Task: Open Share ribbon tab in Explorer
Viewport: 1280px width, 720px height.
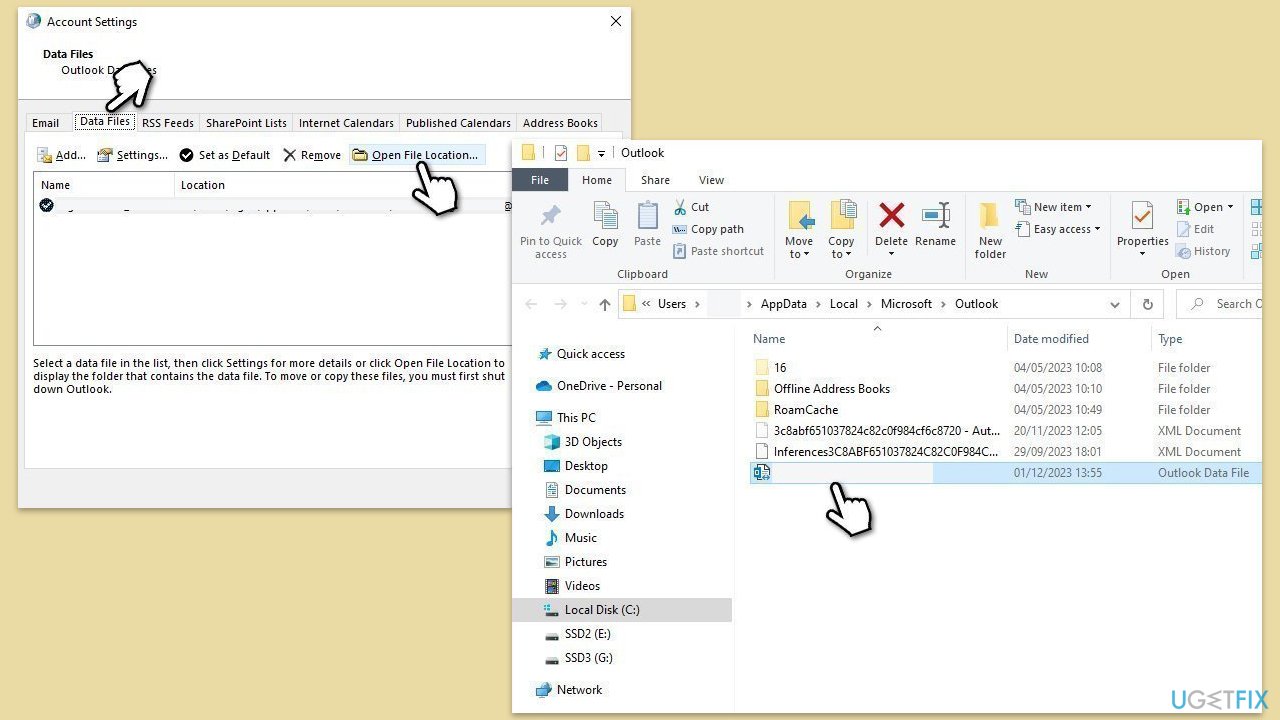Action: (x=656, y=180)
